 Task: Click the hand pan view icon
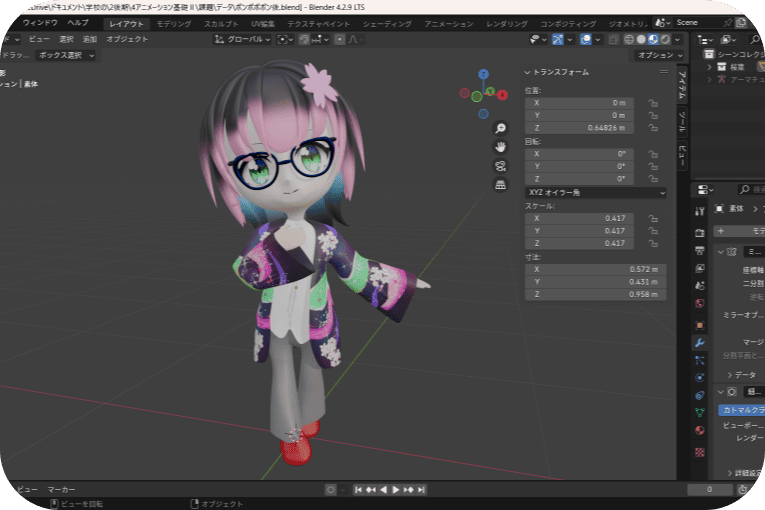pos(501,147)
